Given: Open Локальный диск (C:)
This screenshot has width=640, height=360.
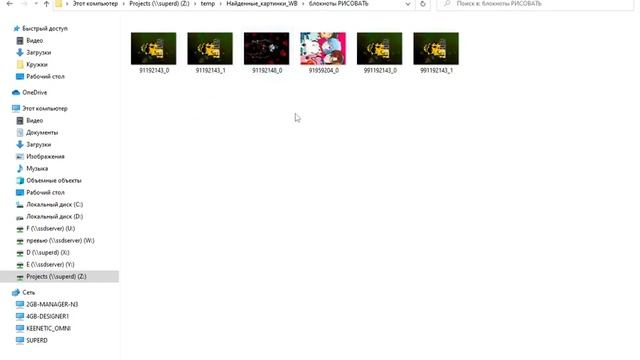Looking at the screenshot, I should point(54,204).
